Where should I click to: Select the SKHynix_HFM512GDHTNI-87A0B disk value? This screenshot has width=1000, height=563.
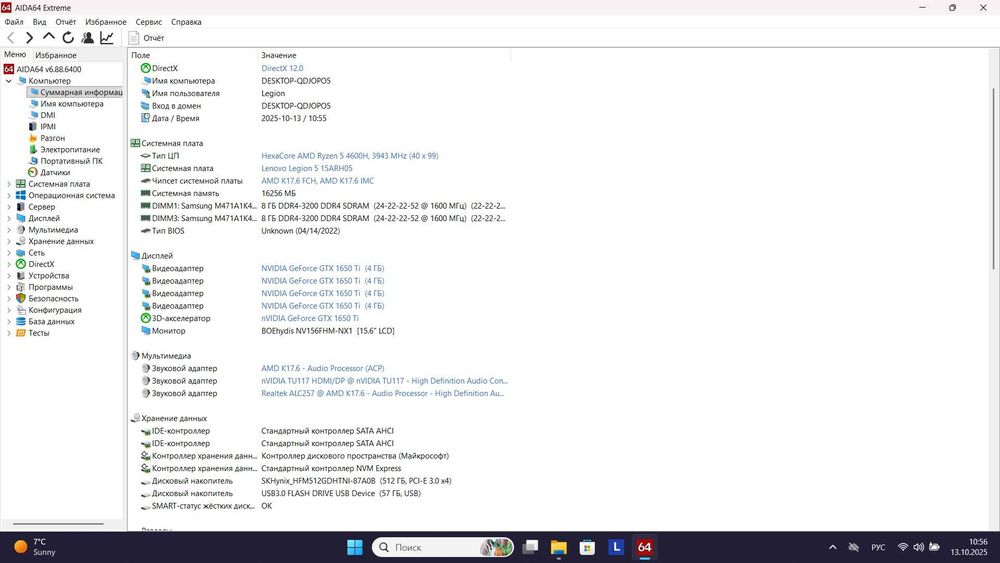[356, 481]
